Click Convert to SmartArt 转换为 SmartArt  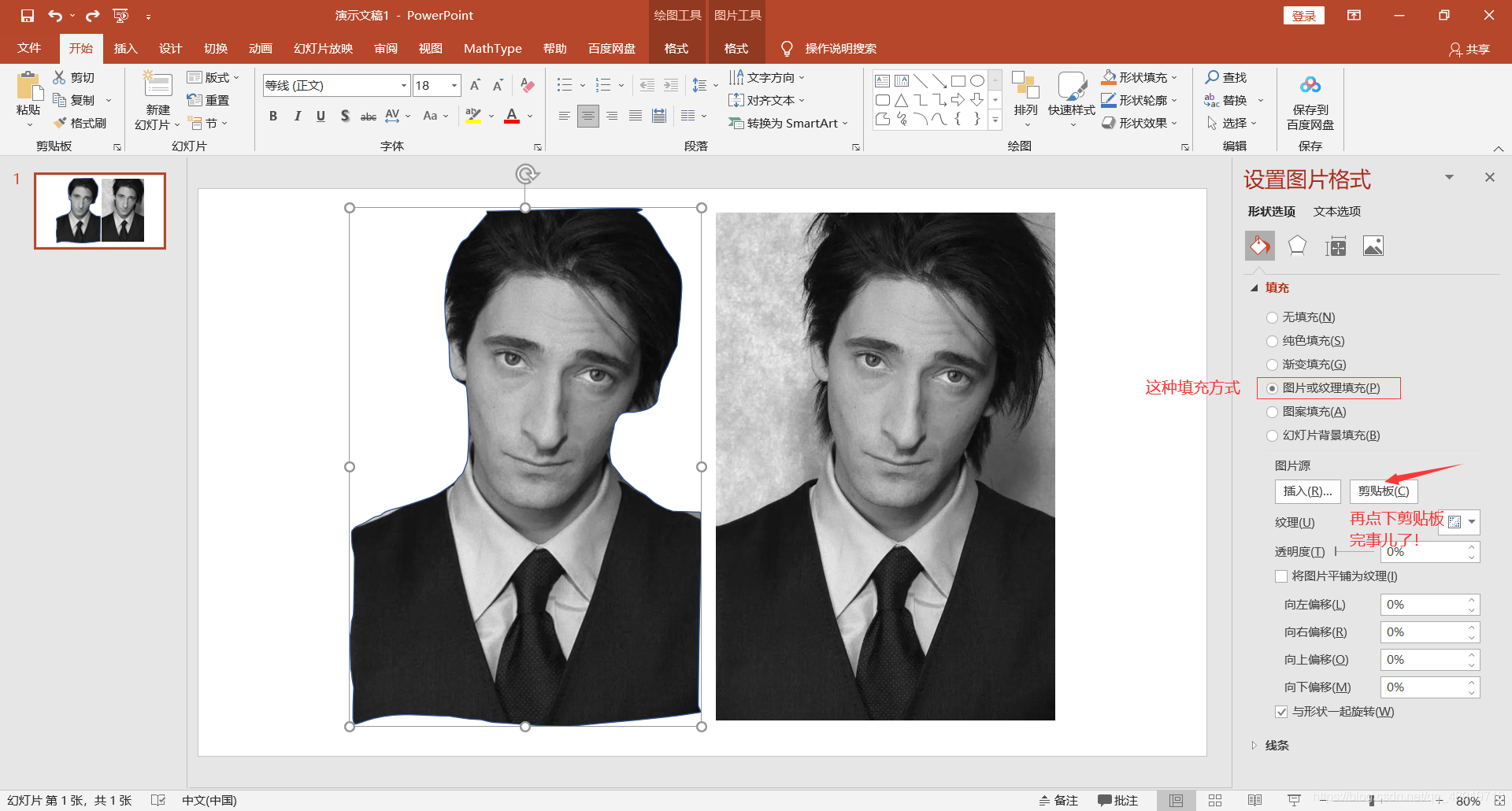tap(788, 123)
